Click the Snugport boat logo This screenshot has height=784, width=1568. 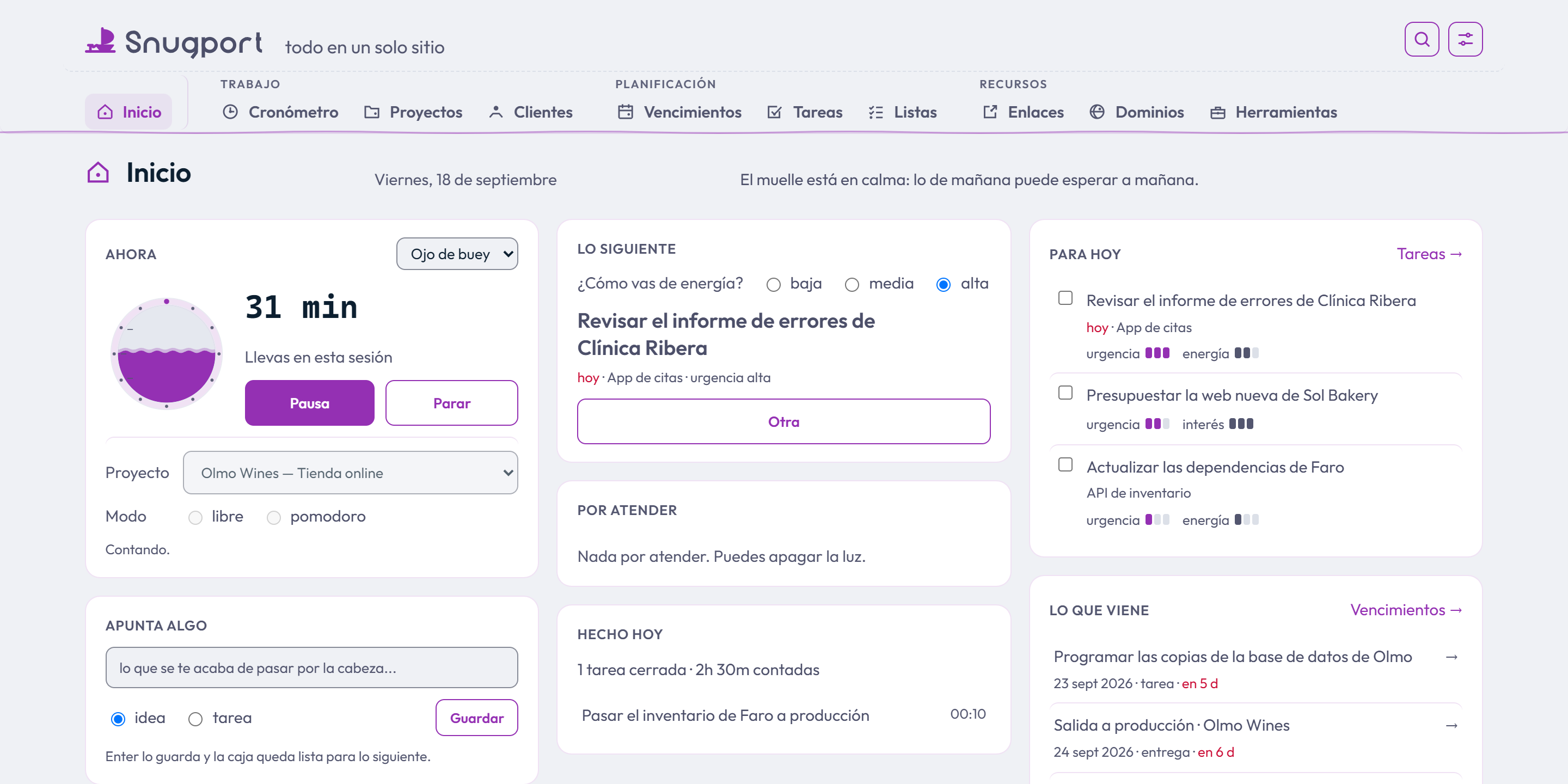100,41
